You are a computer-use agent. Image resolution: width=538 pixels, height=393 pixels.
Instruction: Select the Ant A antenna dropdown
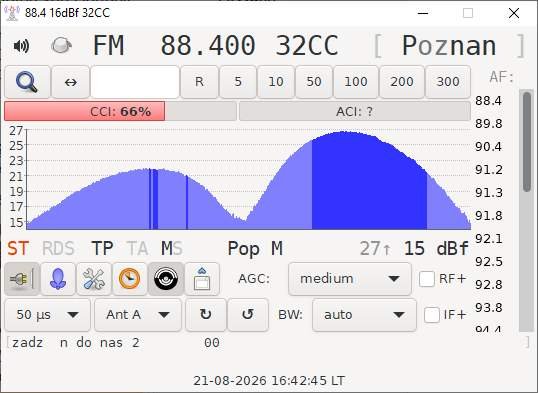coord(138,315)
